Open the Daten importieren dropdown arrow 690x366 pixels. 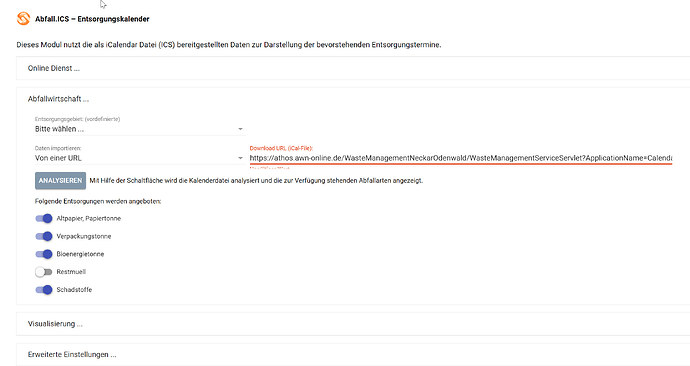click(x=240, y=158)
